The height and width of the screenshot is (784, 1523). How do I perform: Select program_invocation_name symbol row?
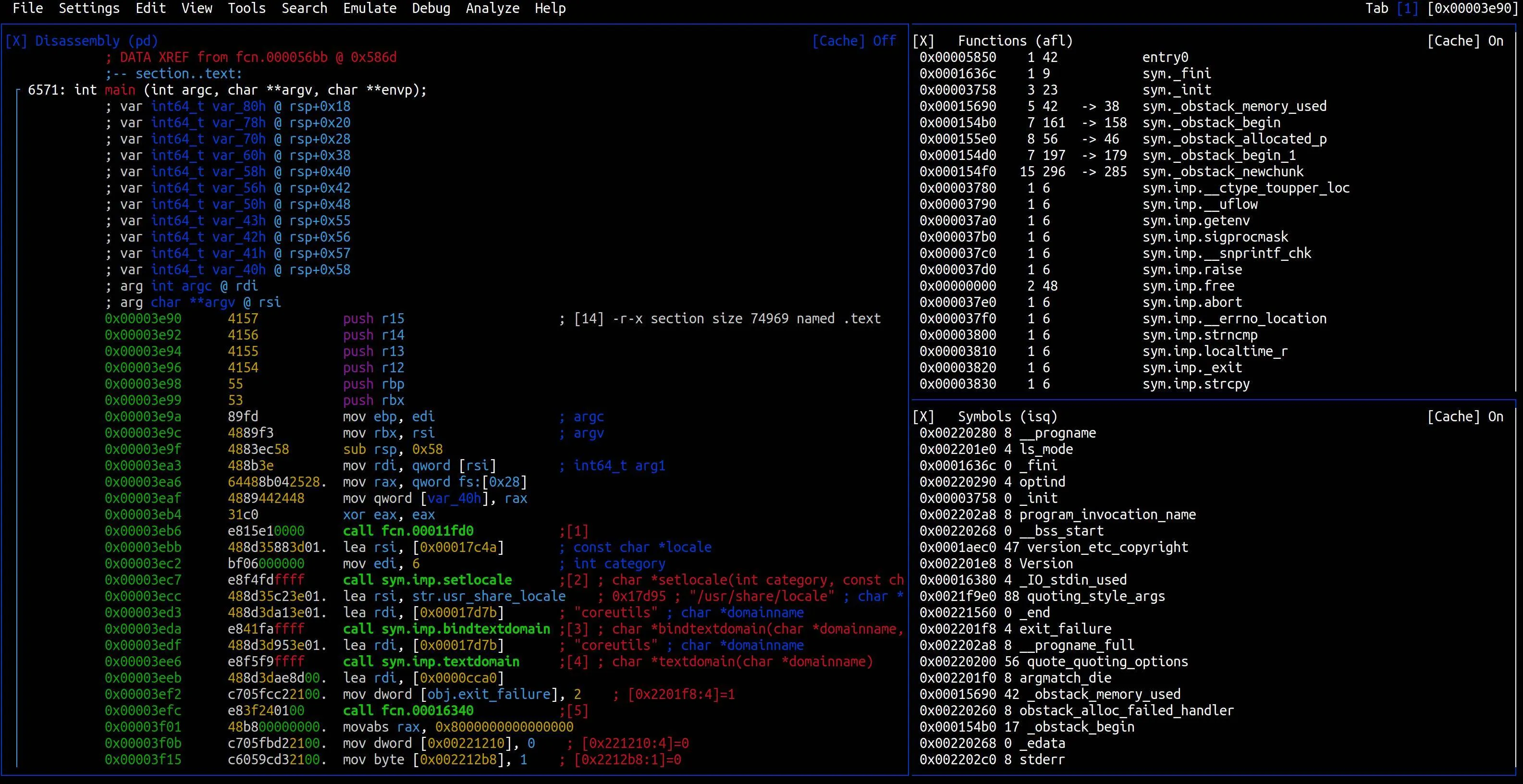coord(1107,514)
